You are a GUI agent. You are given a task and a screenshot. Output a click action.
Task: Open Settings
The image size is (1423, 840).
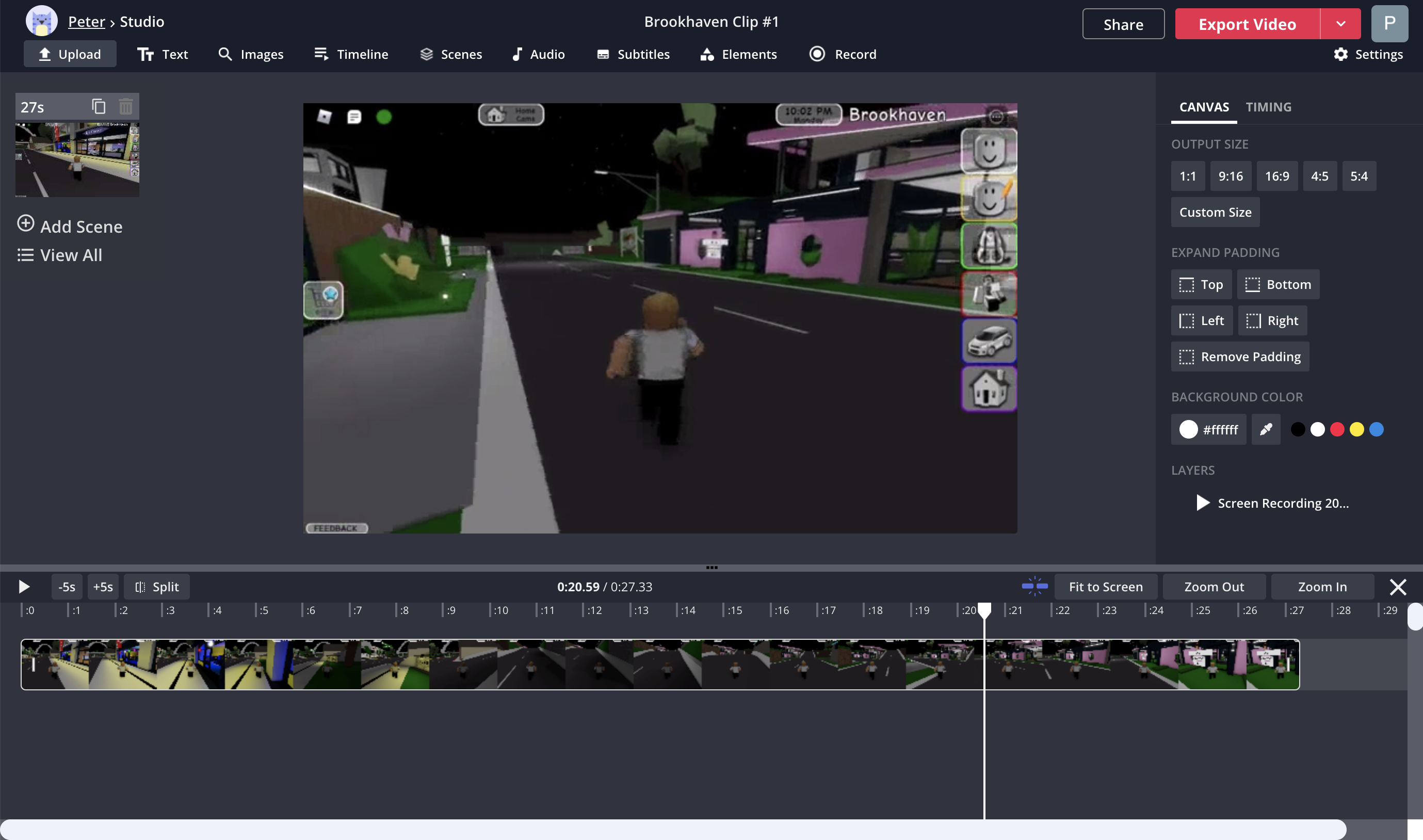(1370, 54)
